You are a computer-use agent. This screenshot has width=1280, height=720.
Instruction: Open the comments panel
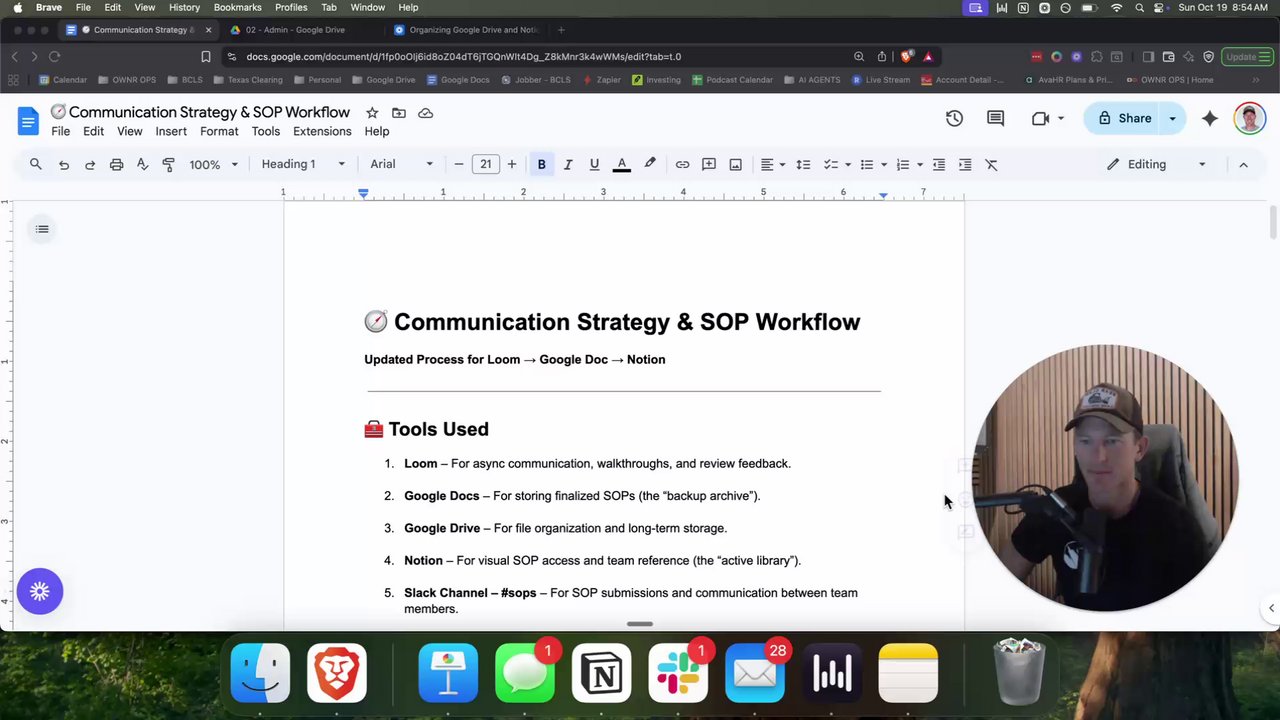(x=995, y=118)
